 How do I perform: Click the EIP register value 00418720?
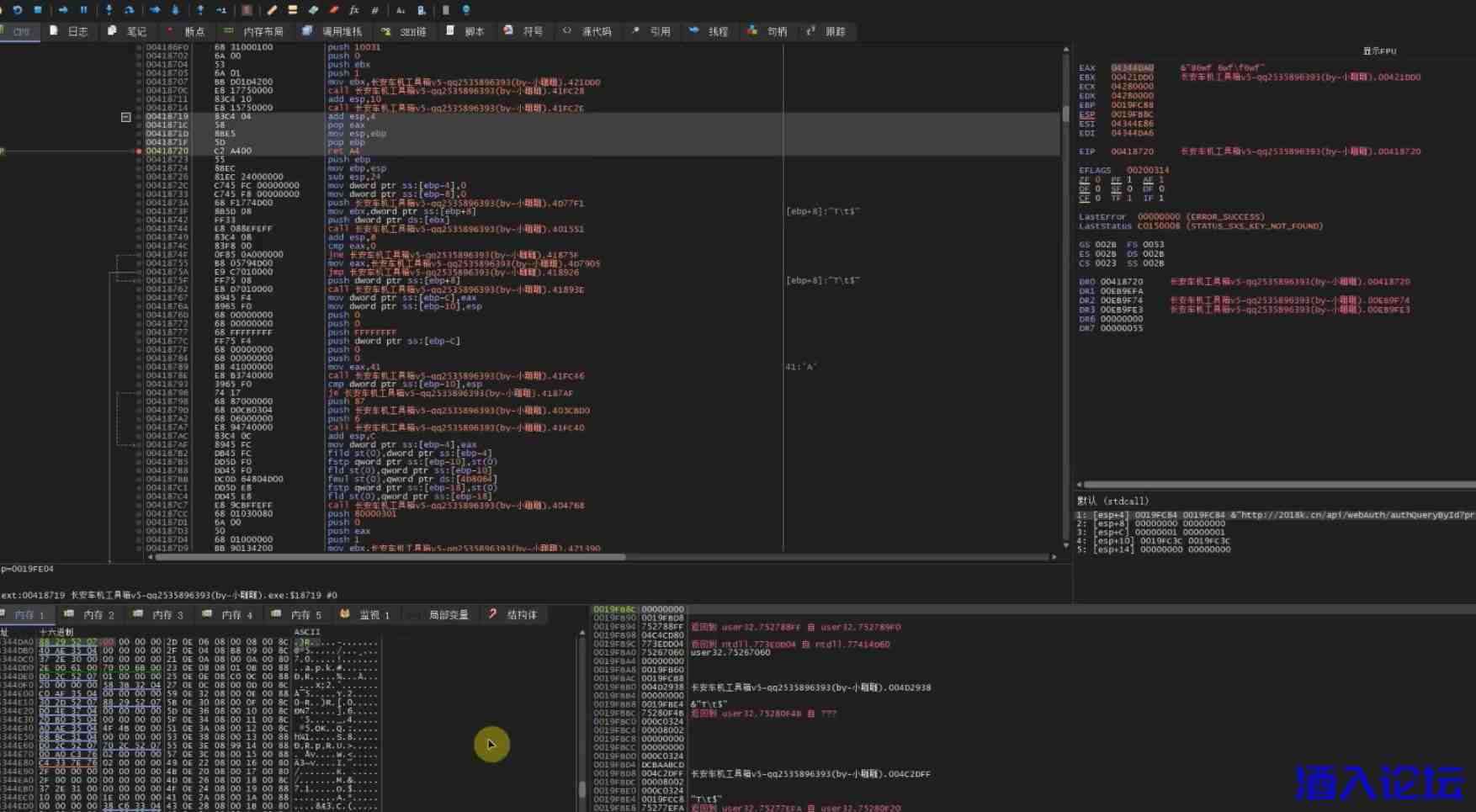(x=1132, y=151)
